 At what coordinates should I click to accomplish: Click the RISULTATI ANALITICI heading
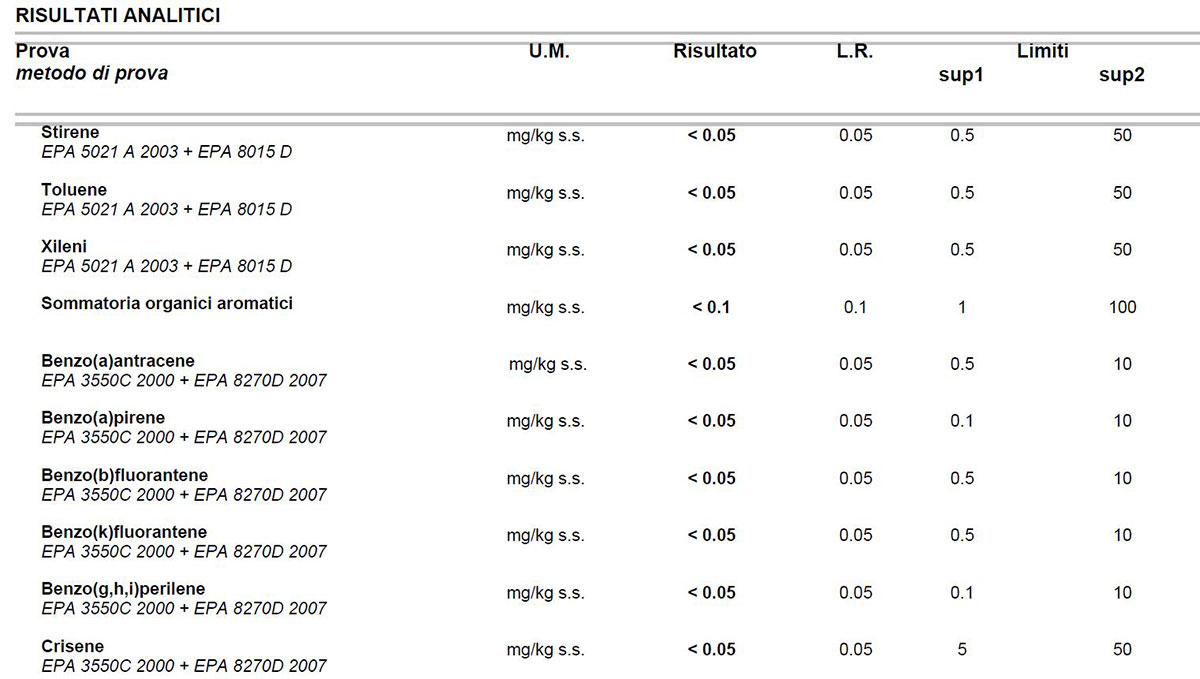coord(119,15)
